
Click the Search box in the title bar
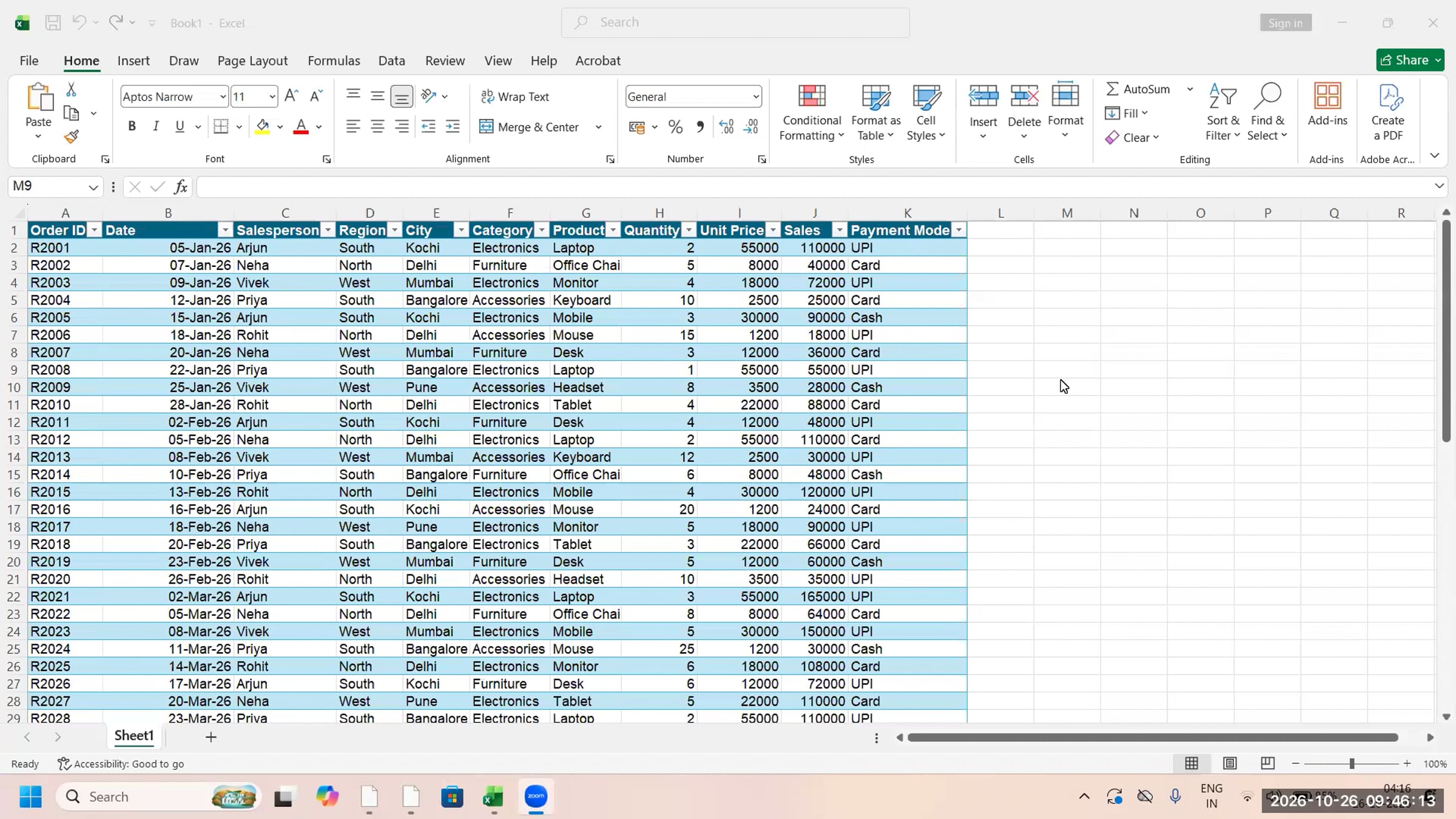coord(735,22)
